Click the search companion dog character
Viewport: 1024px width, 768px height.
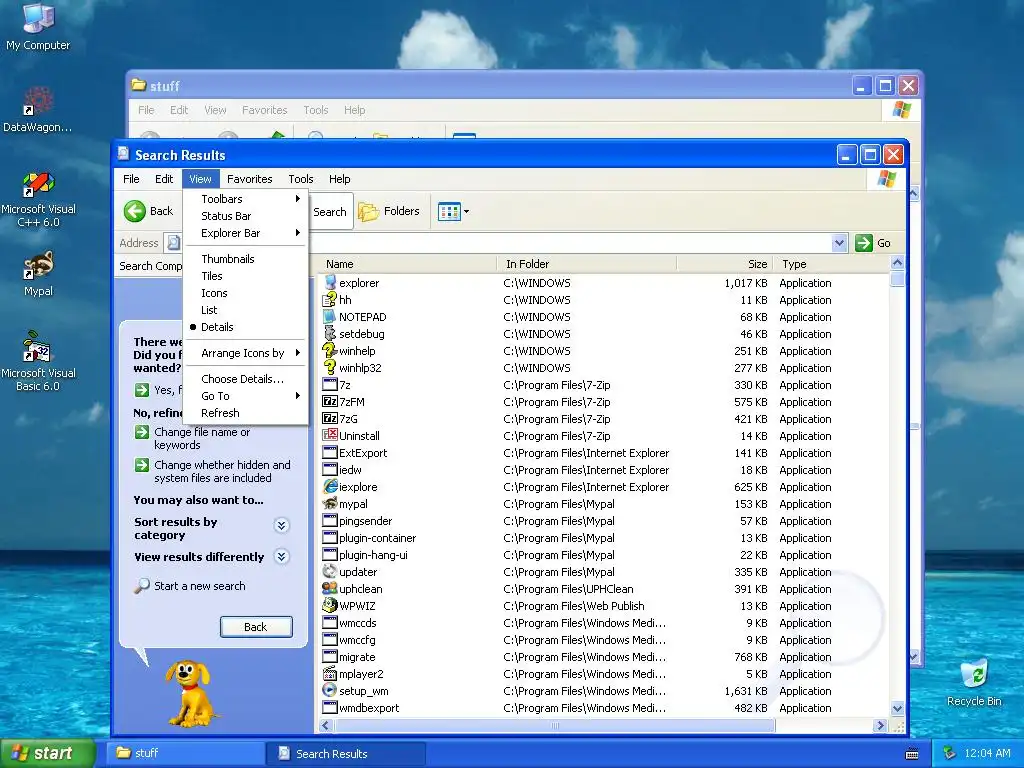(x=188, y=692)
